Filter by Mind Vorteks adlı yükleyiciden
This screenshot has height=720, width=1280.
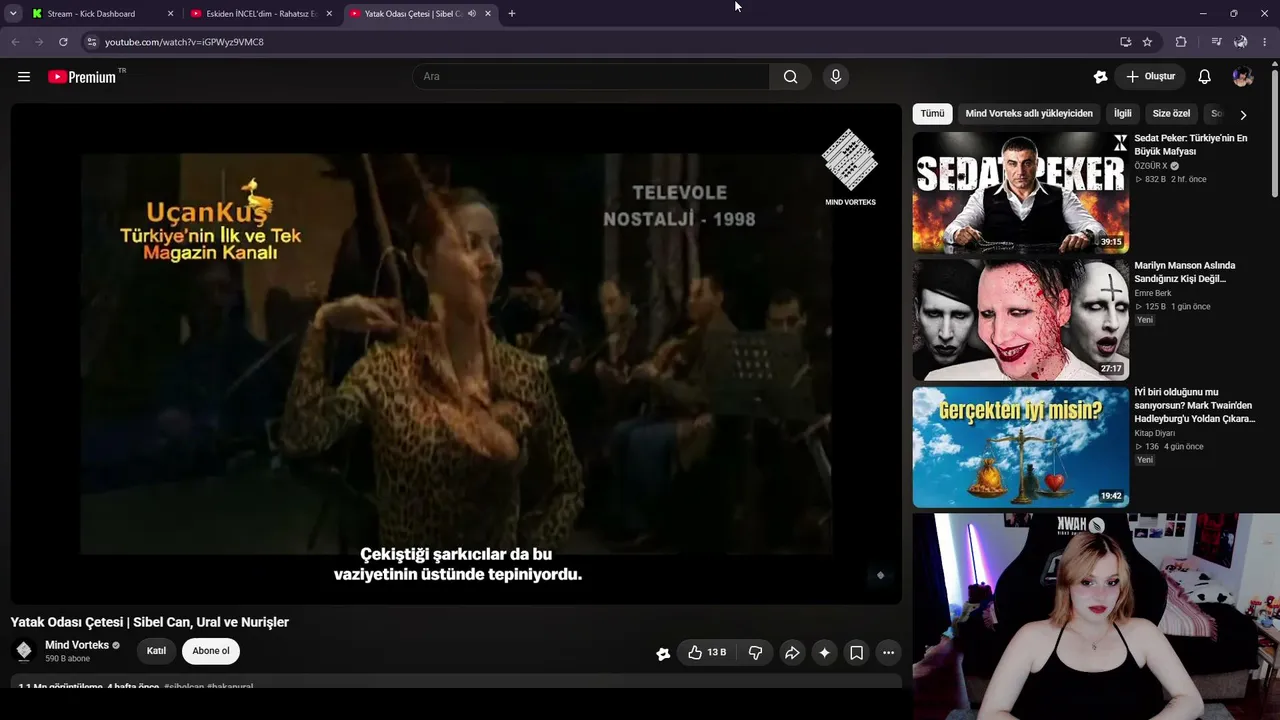tap(1029, 114)
